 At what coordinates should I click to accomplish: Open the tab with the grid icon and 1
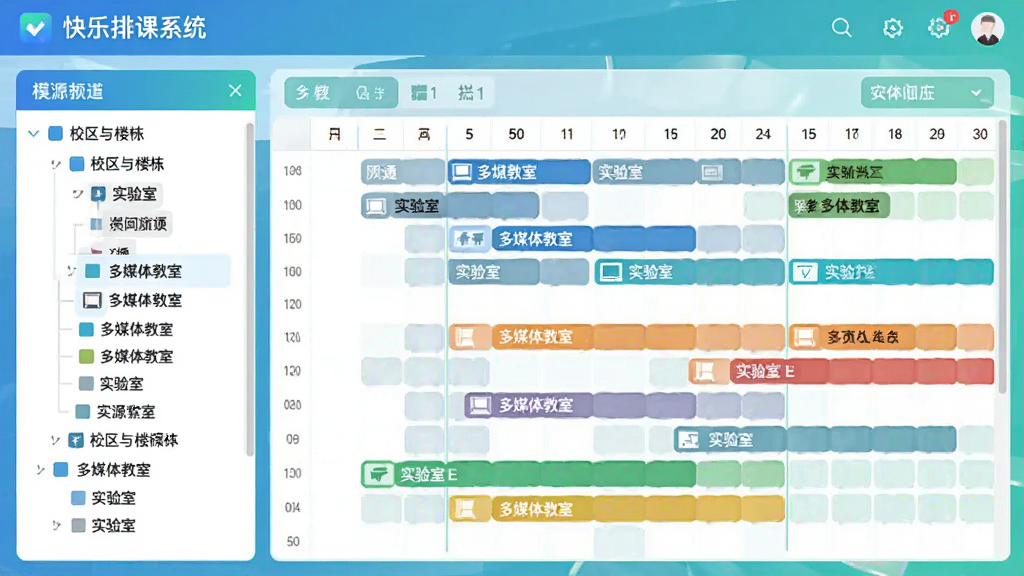click(x=424, y=93)
